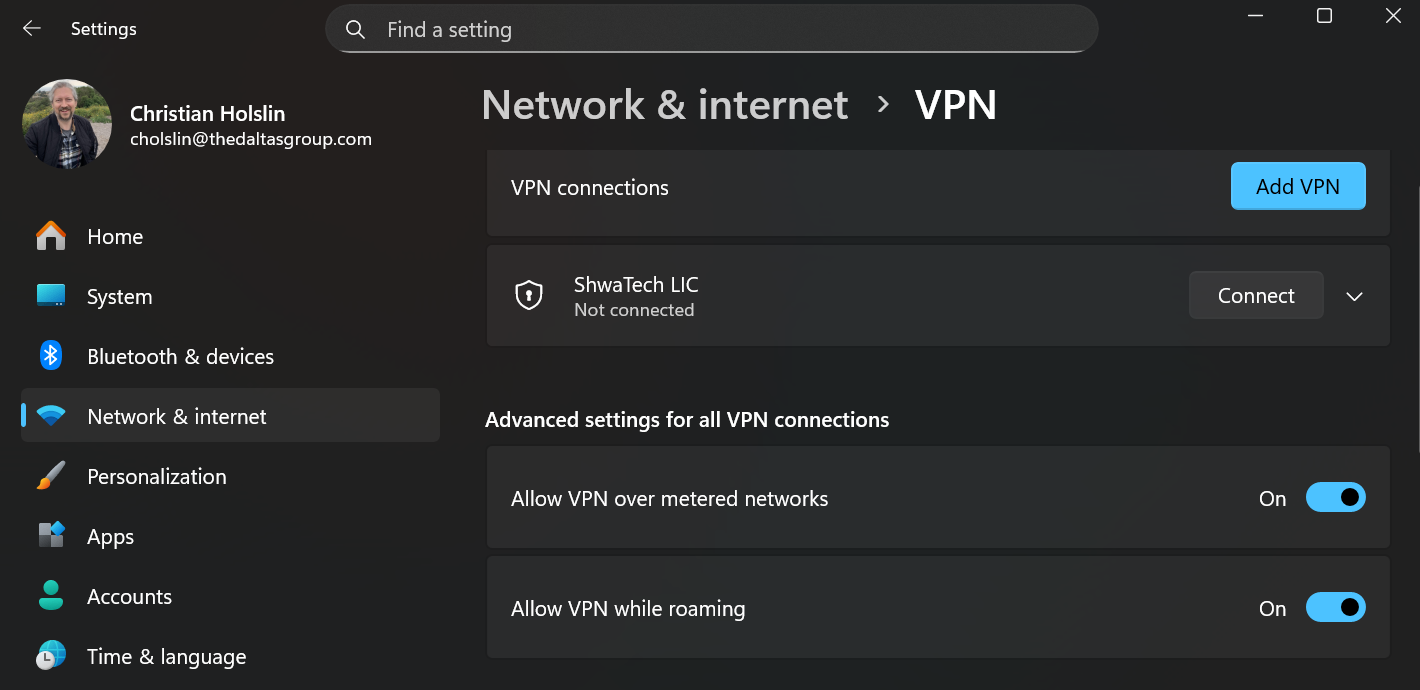Connect to the ShwaTech LIC VPN
This screenshot has height=690, width=1420.
(1256, 295)
